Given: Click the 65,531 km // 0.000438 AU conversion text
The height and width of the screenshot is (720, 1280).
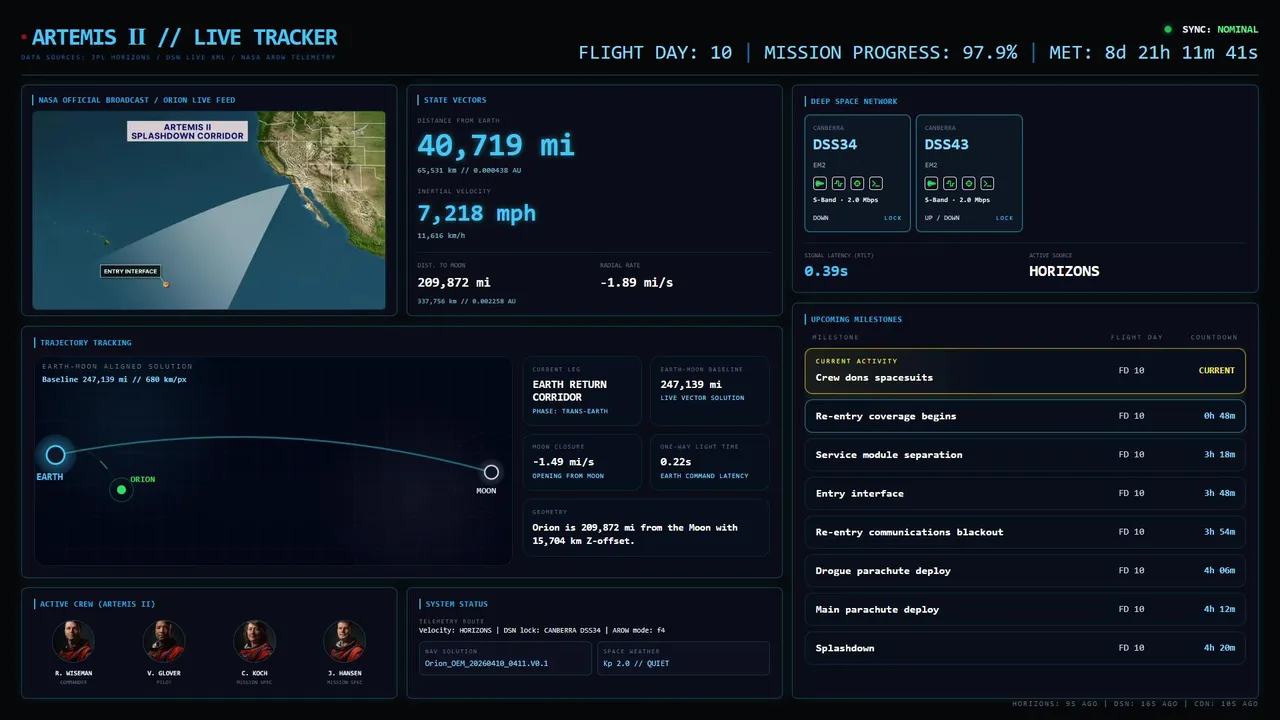Looking at the screenshot, I should pyautogui.click(x=469, y=171).
